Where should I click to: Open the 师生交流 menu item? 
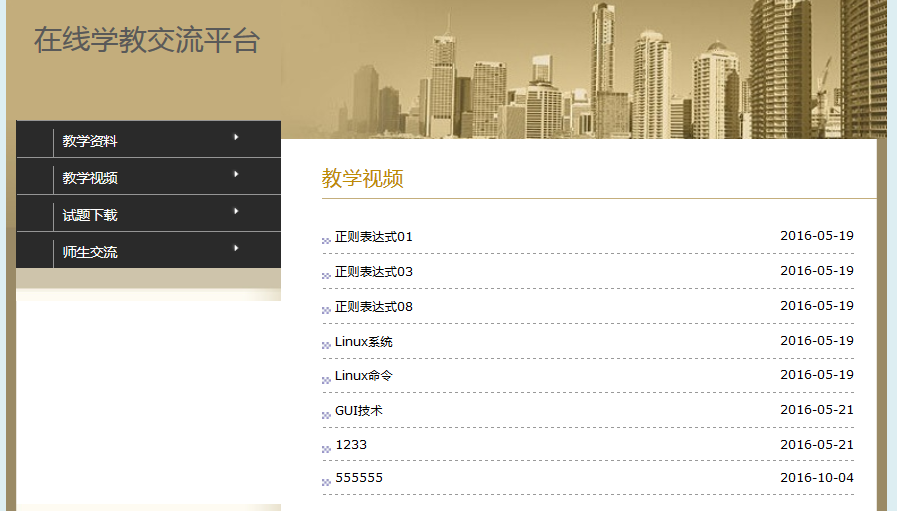[x=149, y=251]
